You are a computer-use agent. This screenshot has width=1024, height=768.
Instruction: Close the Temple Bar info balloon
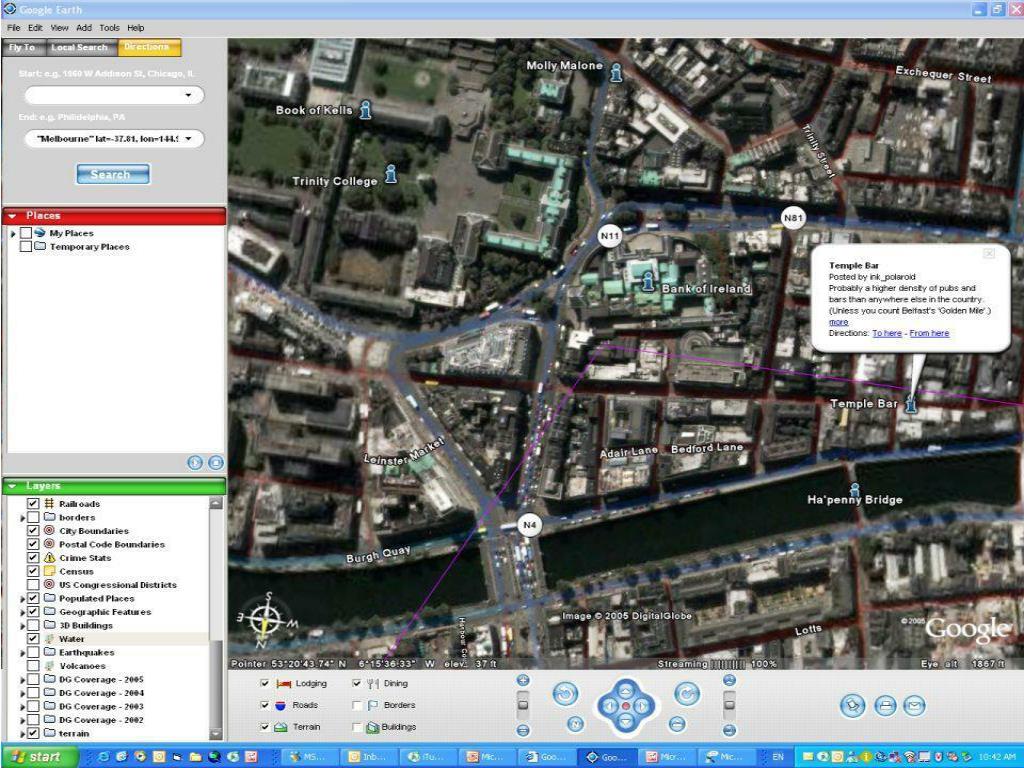coord(989,253)
